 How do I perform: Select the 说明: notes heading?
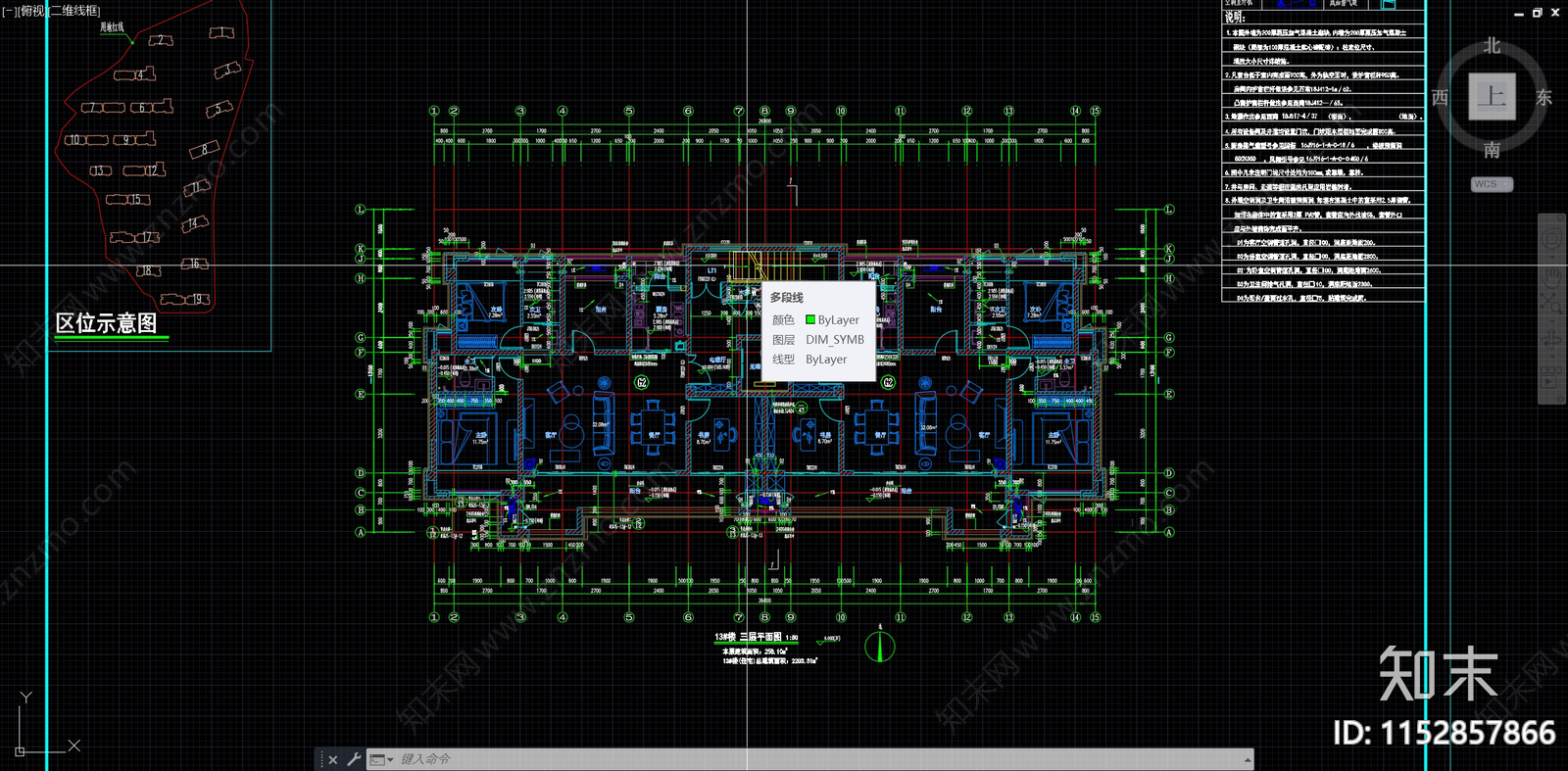pyautogui.click(x=1235, y=17)
